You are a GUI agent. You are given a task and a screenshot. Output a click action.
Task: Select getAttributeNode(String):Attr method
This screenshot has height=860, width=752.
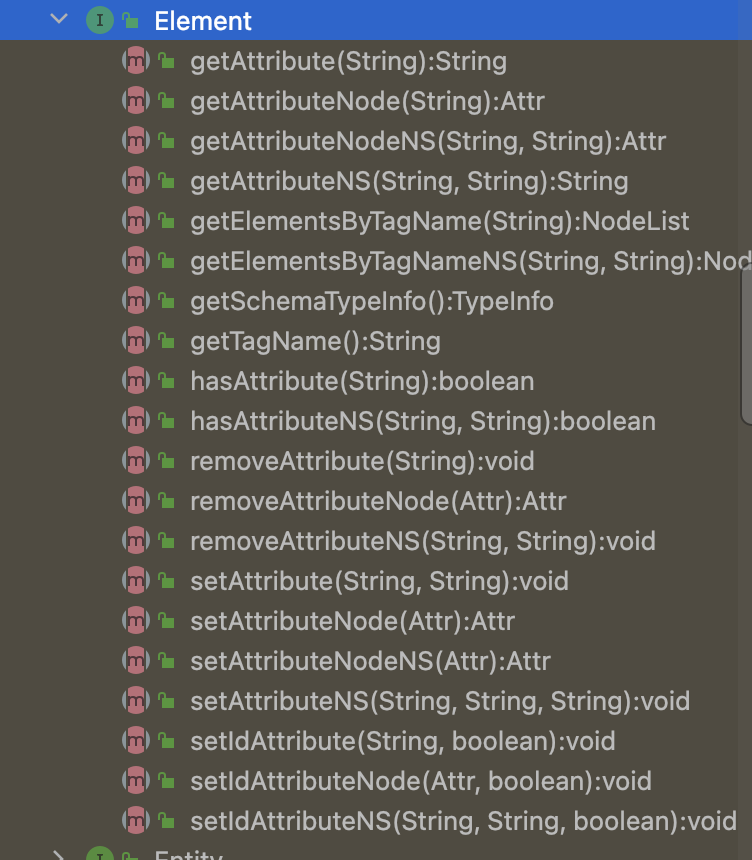(x=367, y=101)
